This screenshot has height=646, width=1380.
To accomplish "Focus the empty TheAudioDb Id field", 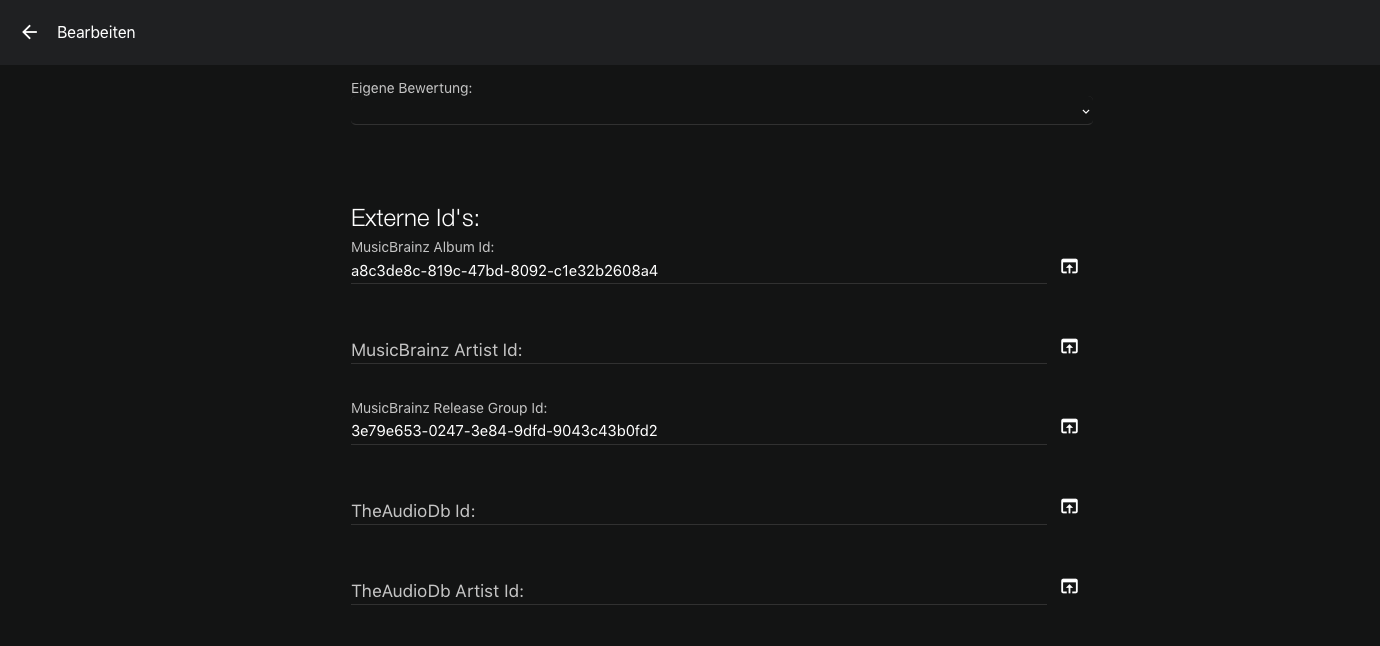I will 699,511.
